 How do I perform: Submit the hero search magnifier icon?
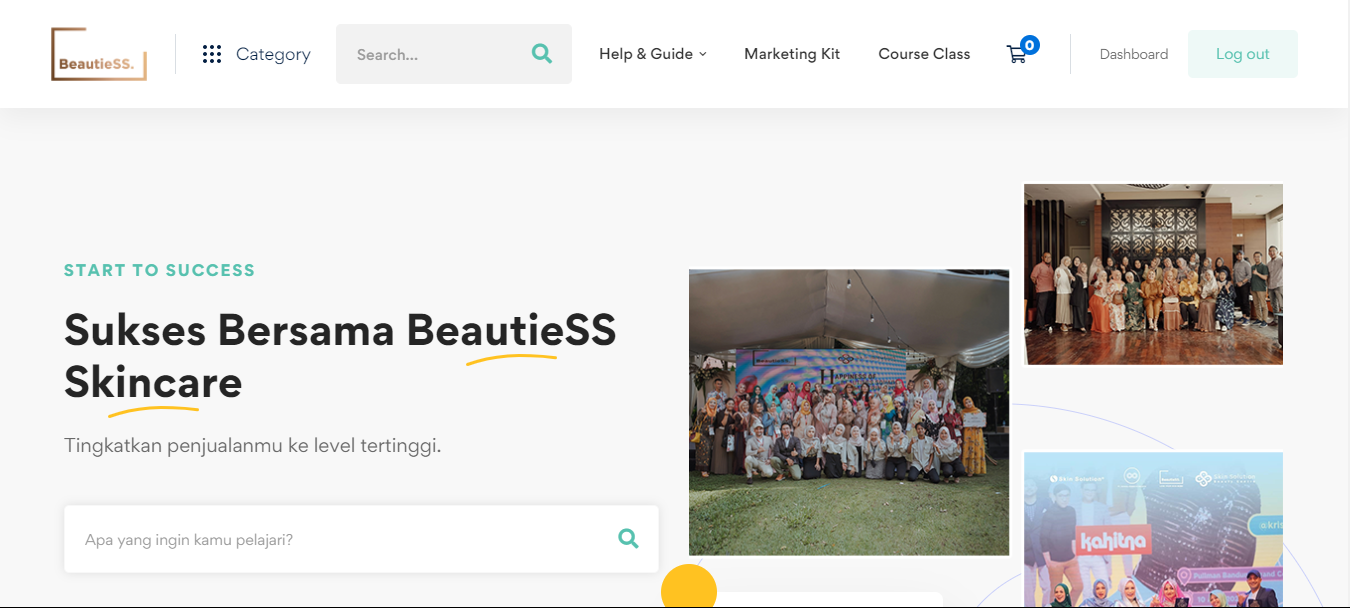pos(628,539)
